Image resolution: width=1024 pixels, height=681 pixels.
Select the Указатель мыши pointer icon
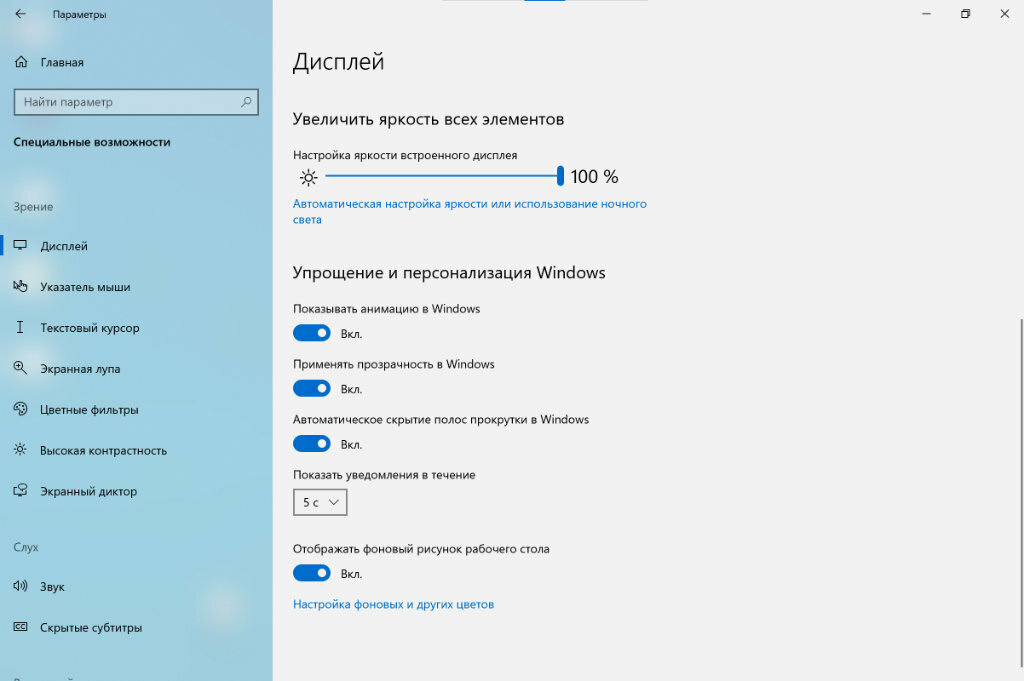20,286
